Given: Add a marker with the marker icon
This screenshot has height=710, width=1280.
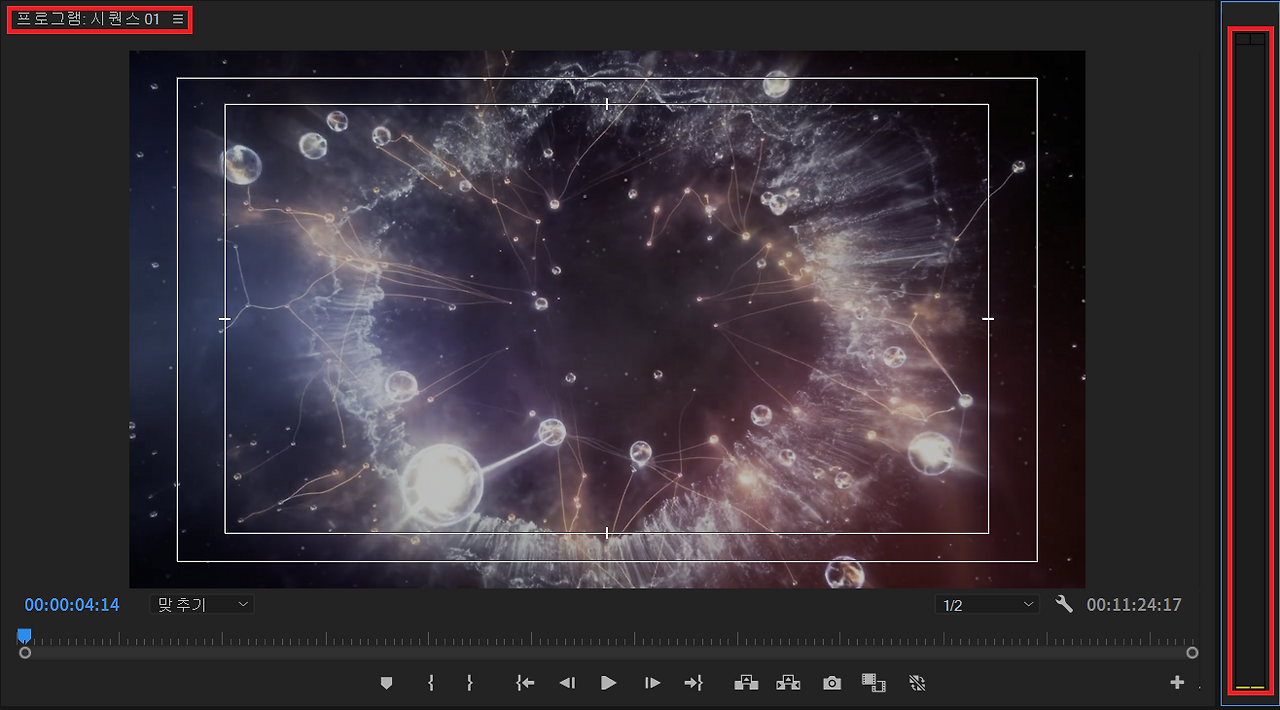Looking at the screenshot, I should 387,683.
